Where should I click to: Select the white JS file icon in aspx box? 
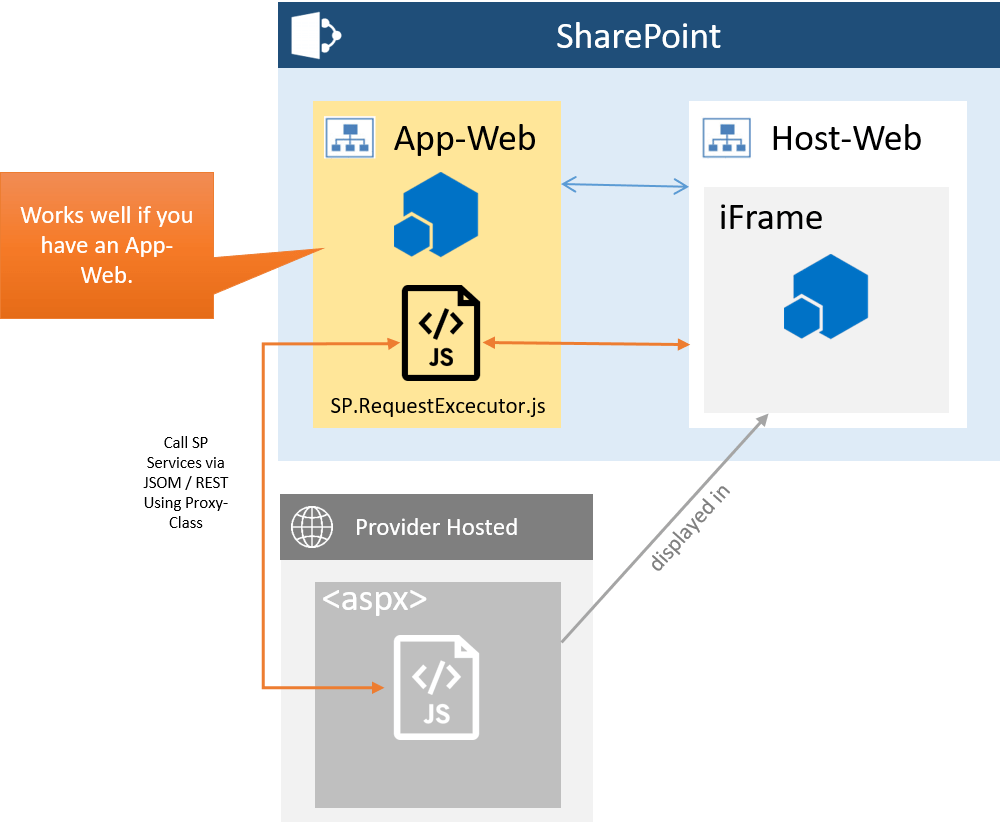pos(436,687)
